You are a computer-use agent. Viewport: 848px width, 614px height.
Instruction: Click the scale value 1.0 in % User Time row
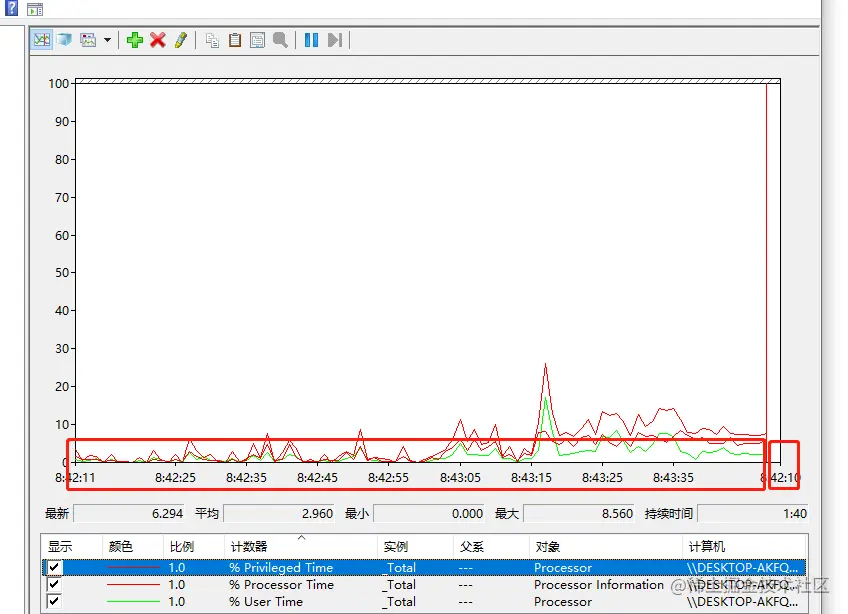[176, 602]
